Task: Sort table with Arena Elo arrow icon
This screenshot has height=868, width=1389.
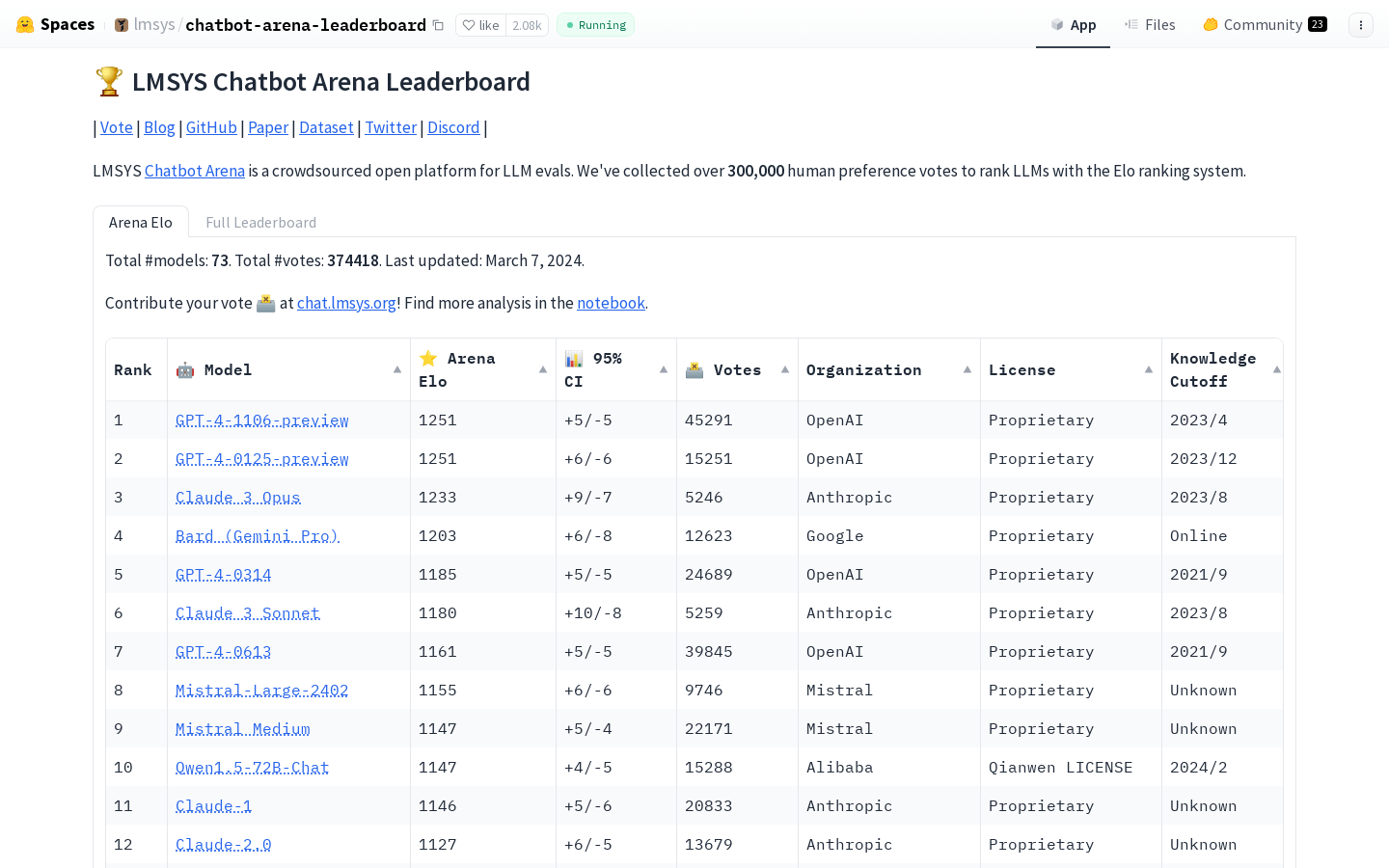Action: [x=542, y=367]
